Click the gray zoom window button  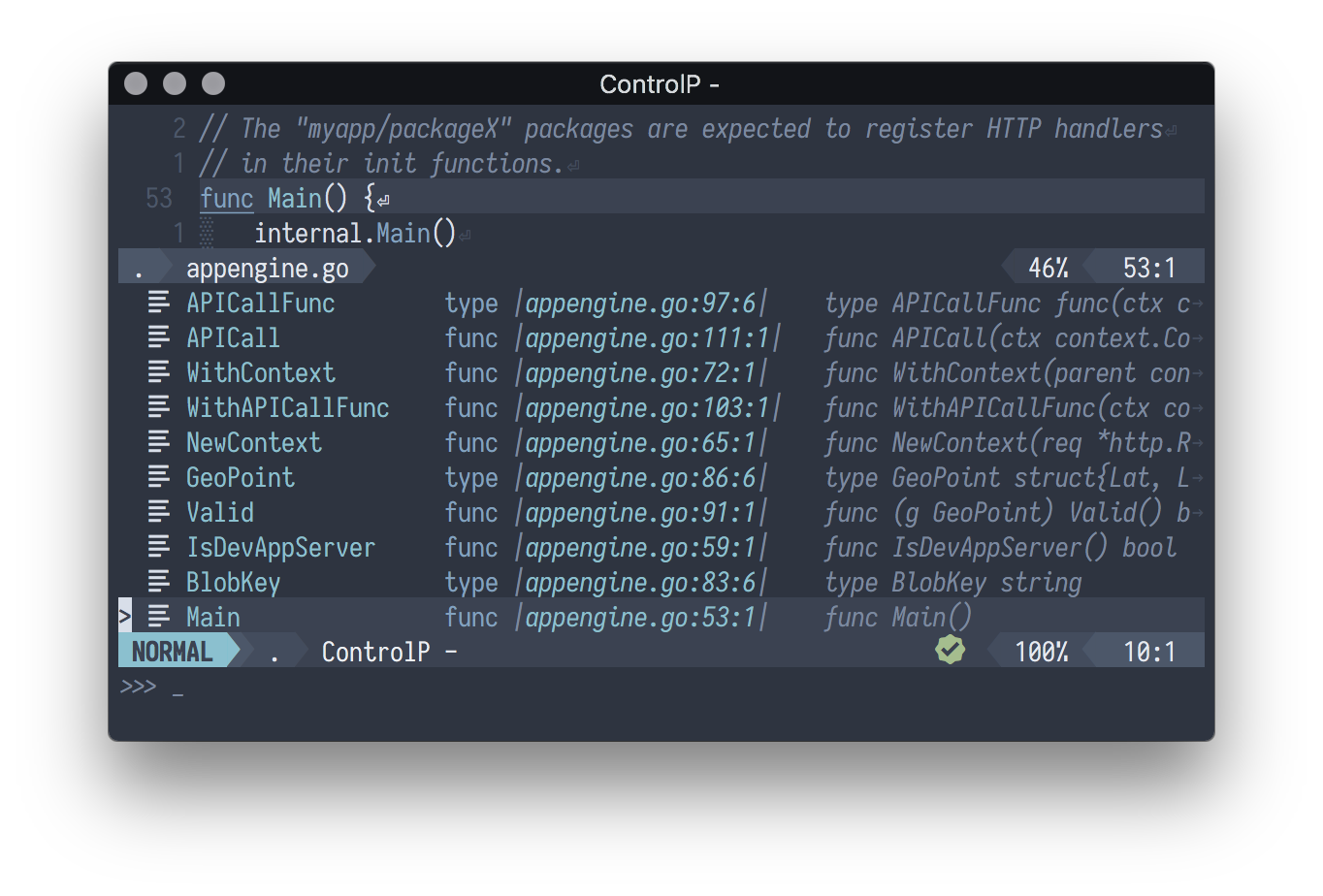click(213, 84)
